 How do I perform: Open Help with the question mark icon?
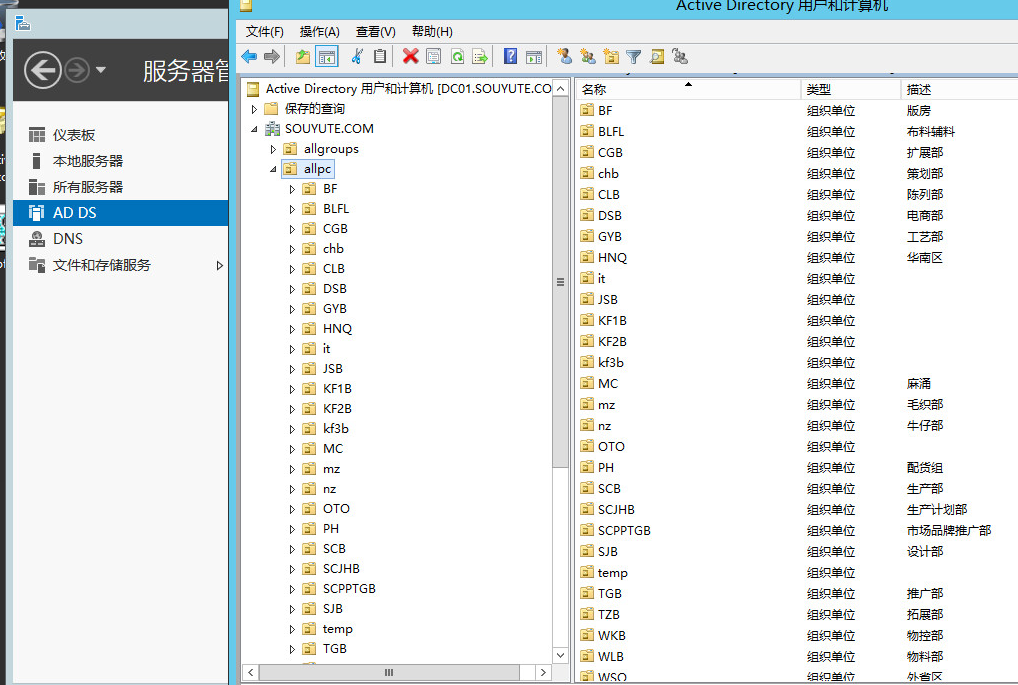tap(510, 56)
